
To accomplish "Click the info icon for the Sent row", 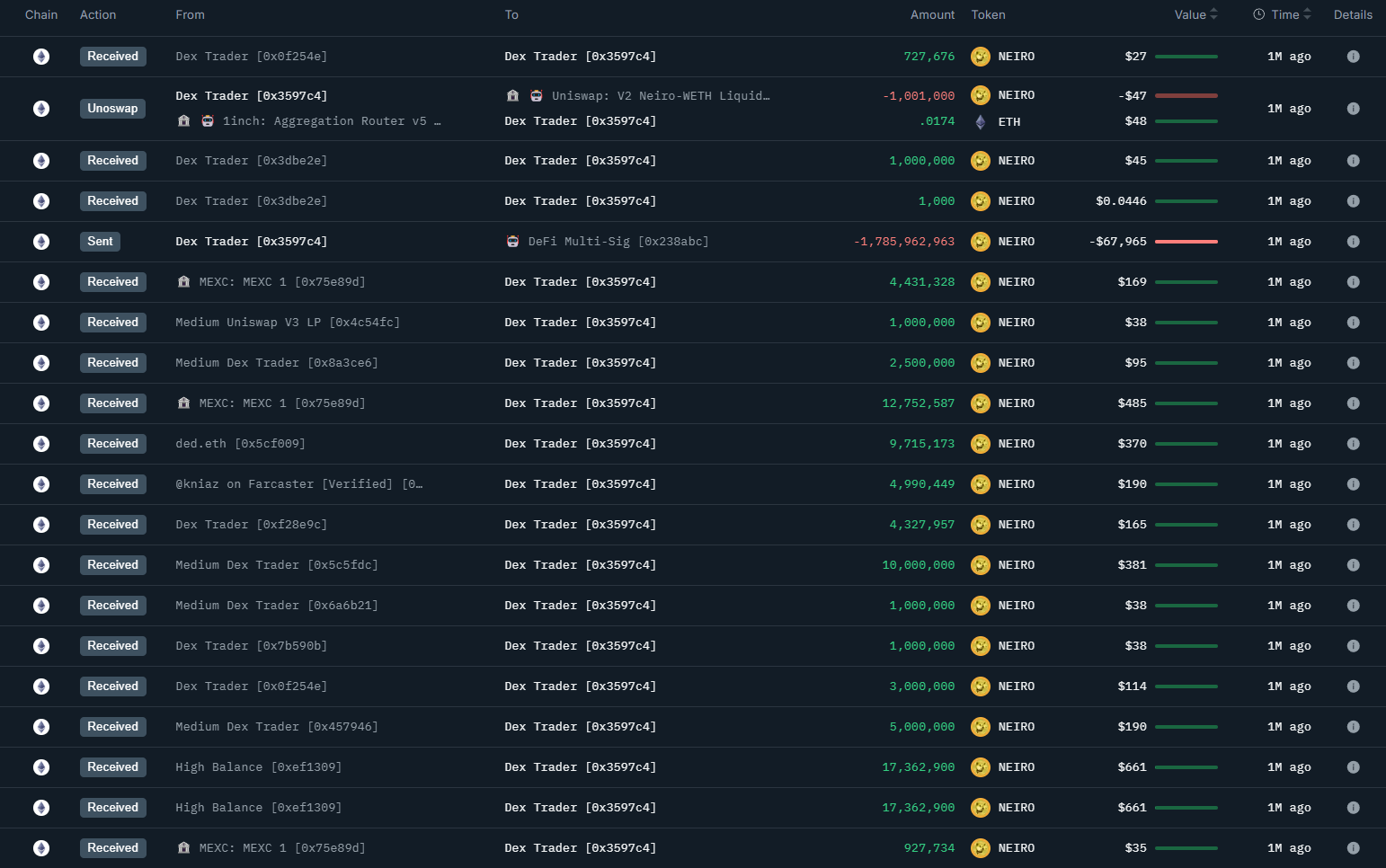I will pos(1353,242).
